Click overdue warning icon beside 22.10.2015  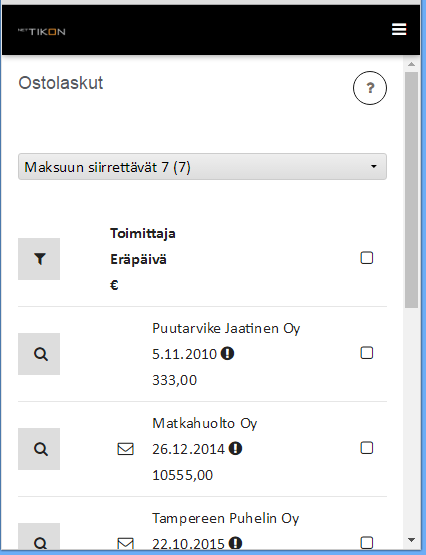235,543
